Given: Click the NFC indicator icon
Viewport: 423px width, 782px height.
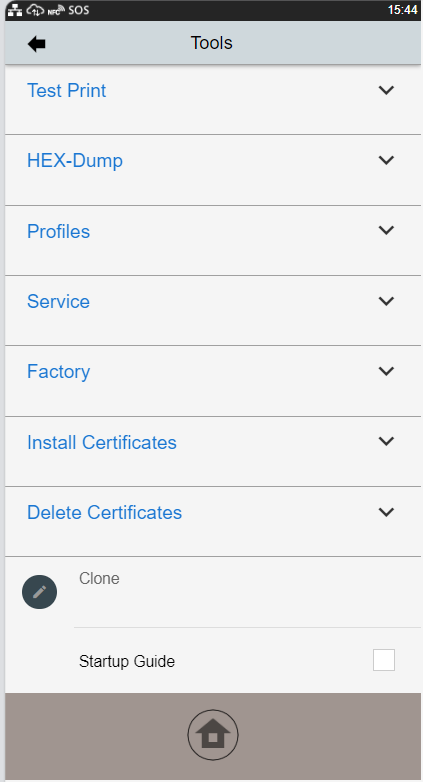Looking at the screenshot, I should click(x=56, y=10).
